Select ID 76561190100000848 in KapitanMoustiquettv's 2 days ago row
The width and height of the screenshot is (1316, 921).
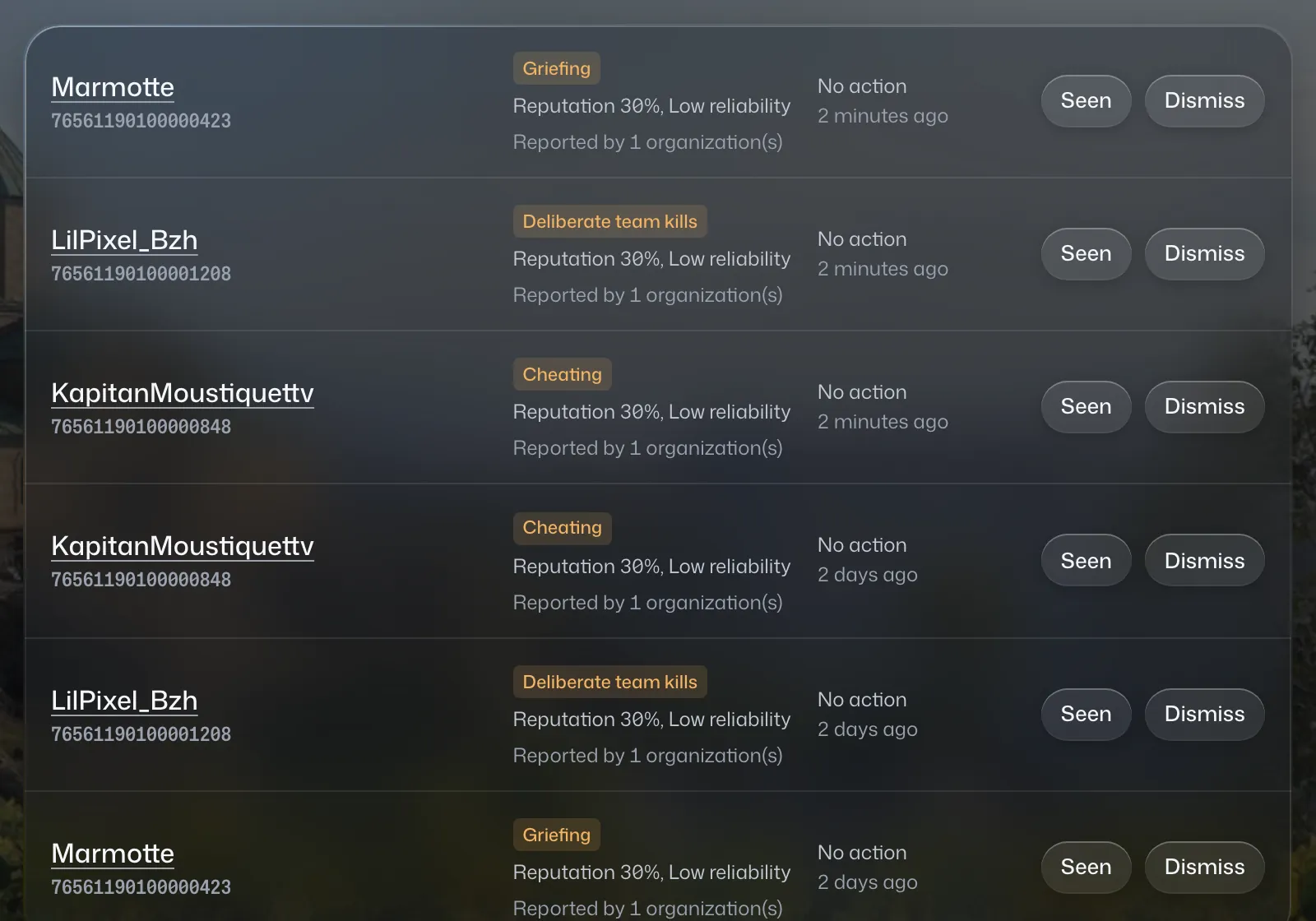[141, 580]
